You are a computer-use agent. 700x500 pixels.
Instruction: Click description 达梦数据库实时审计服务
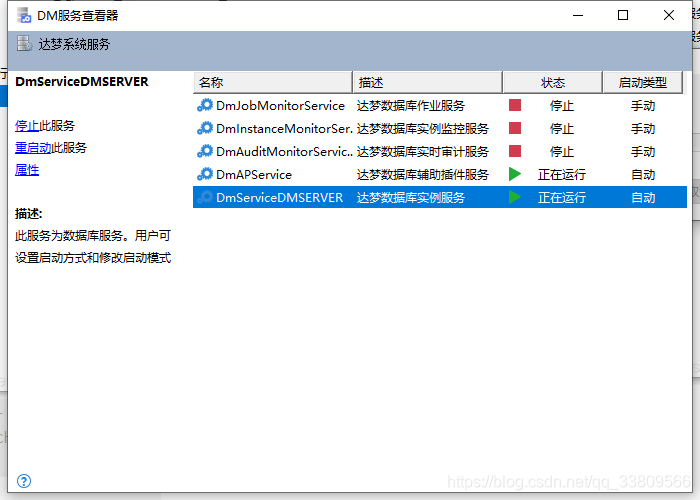423,151
